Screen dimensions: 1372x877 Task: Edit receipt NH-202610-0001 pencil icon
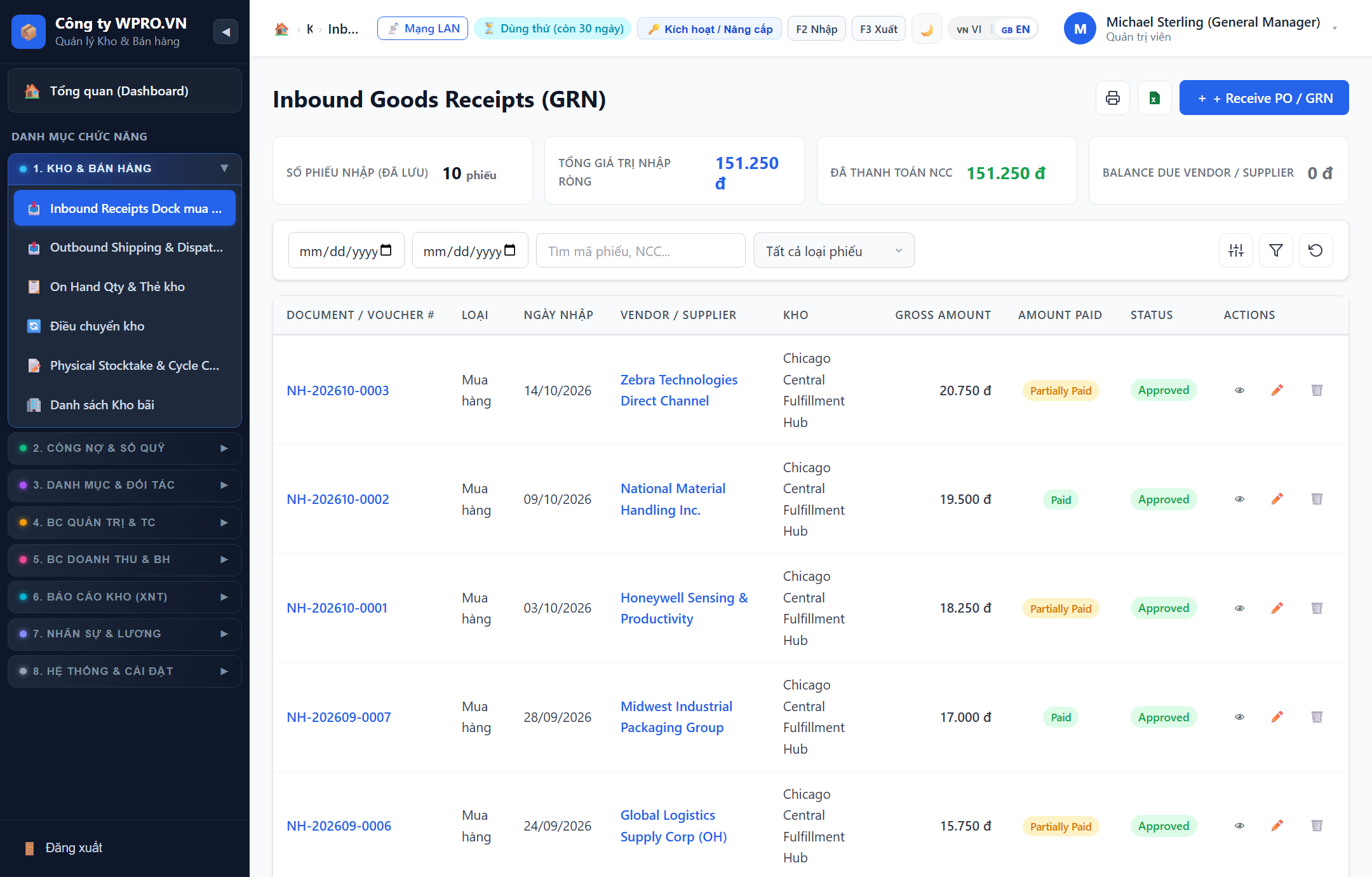click(1277, 608)
